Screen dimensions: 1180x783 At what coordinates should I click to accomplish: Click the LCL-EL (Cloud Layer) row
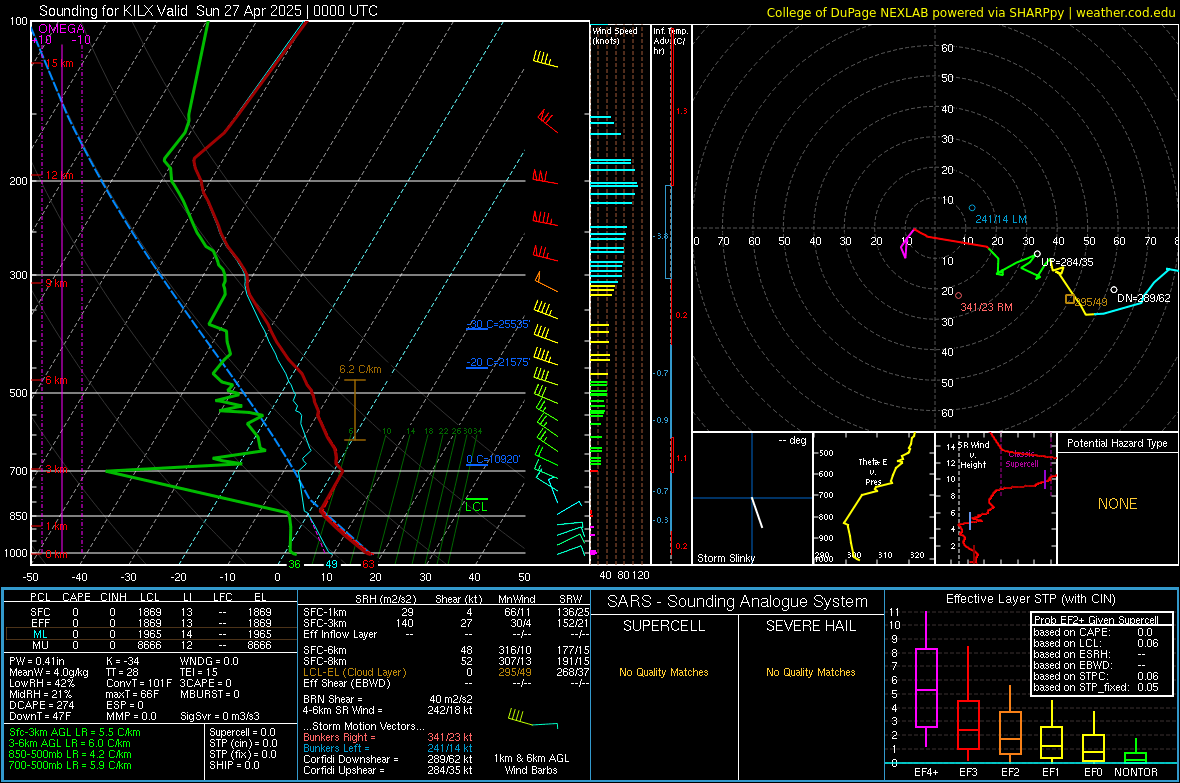coord(446,672)
